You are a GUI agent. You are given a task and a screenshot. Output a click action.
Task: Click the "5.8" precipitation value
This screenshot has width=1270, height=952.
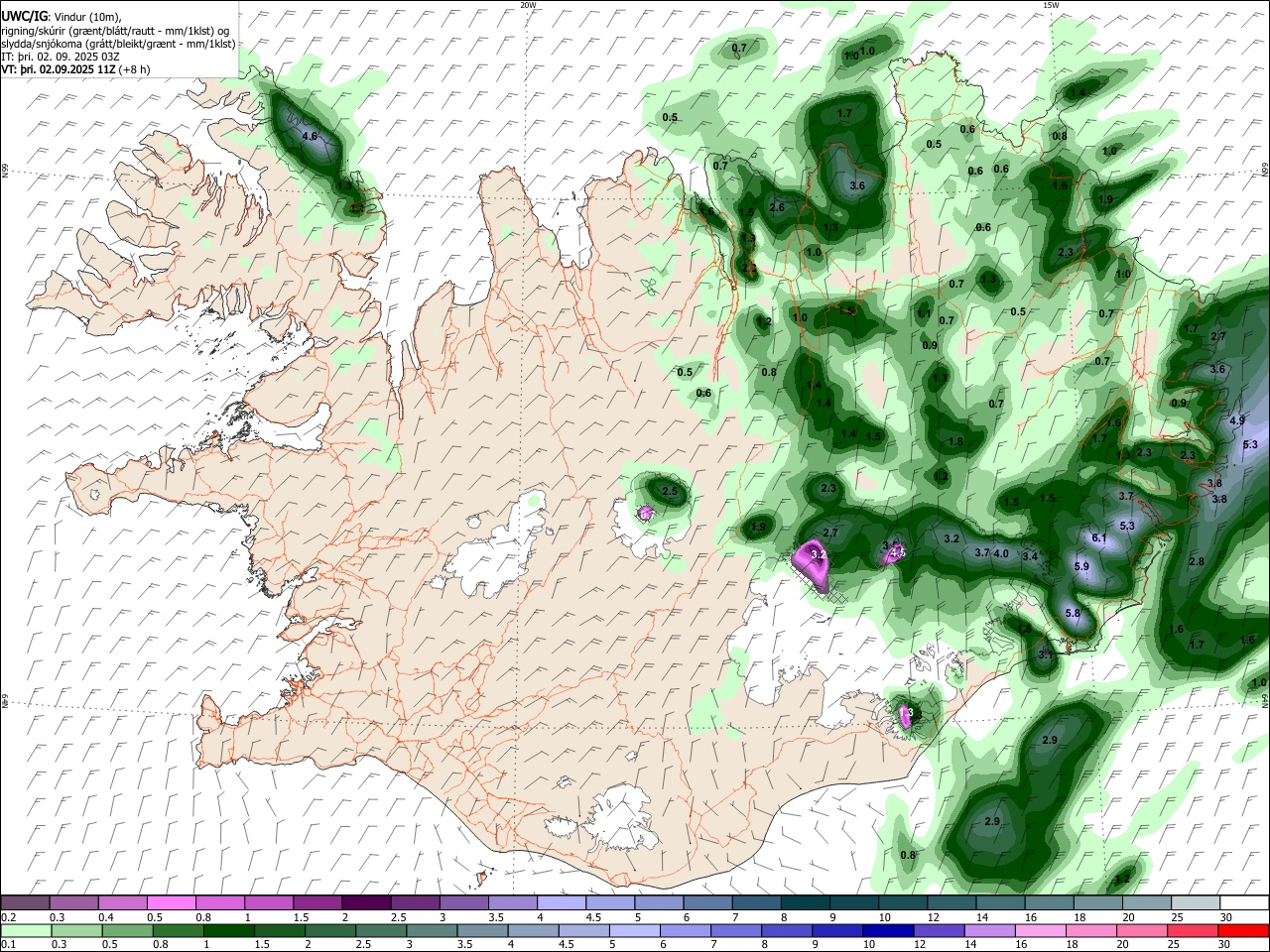click(x=1073, y=614)
